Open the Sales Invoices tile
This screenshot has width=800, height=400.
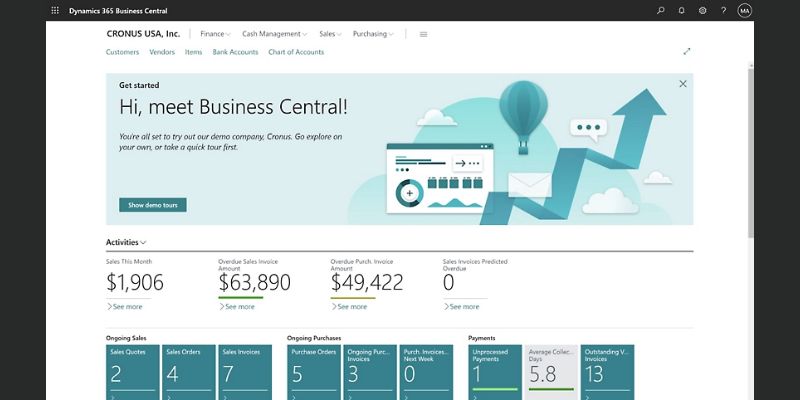[245, 372]
